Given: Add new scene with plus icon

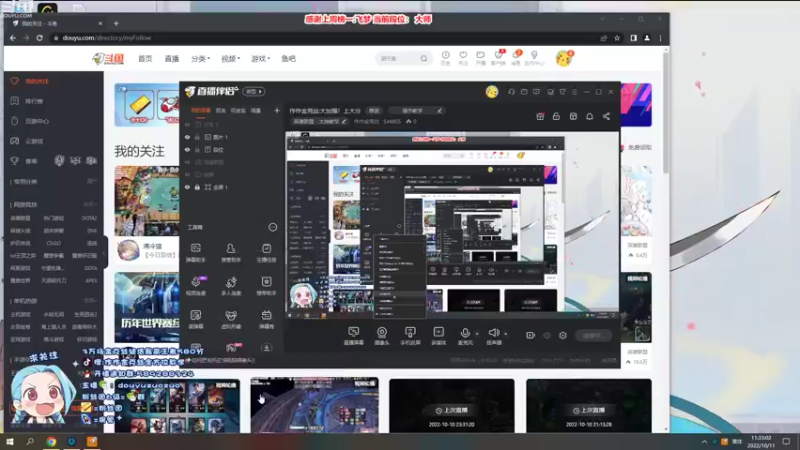Looking at the screenshot, I should click(x=277, y=110).
